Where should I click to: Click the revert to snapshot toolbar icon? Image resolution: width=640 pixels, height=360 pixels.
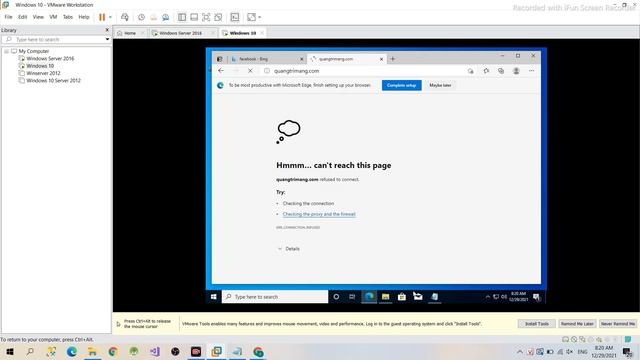click(x=153, y=17)
